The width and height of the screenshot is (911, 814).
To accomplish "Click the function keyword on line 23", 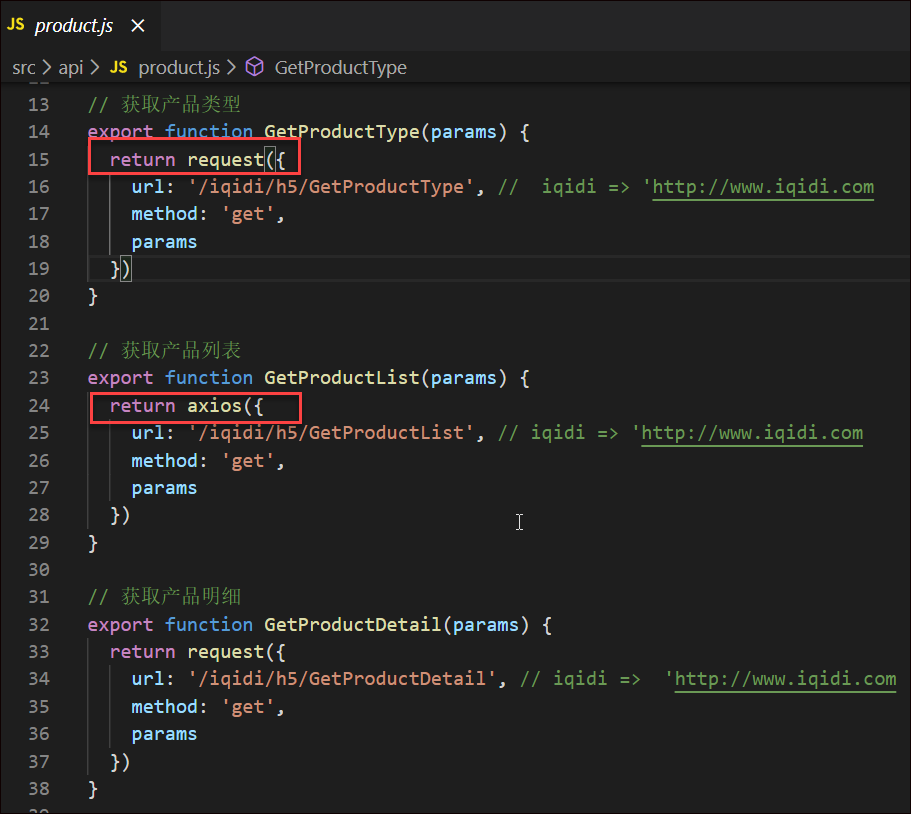I will (x=209, y=378).
